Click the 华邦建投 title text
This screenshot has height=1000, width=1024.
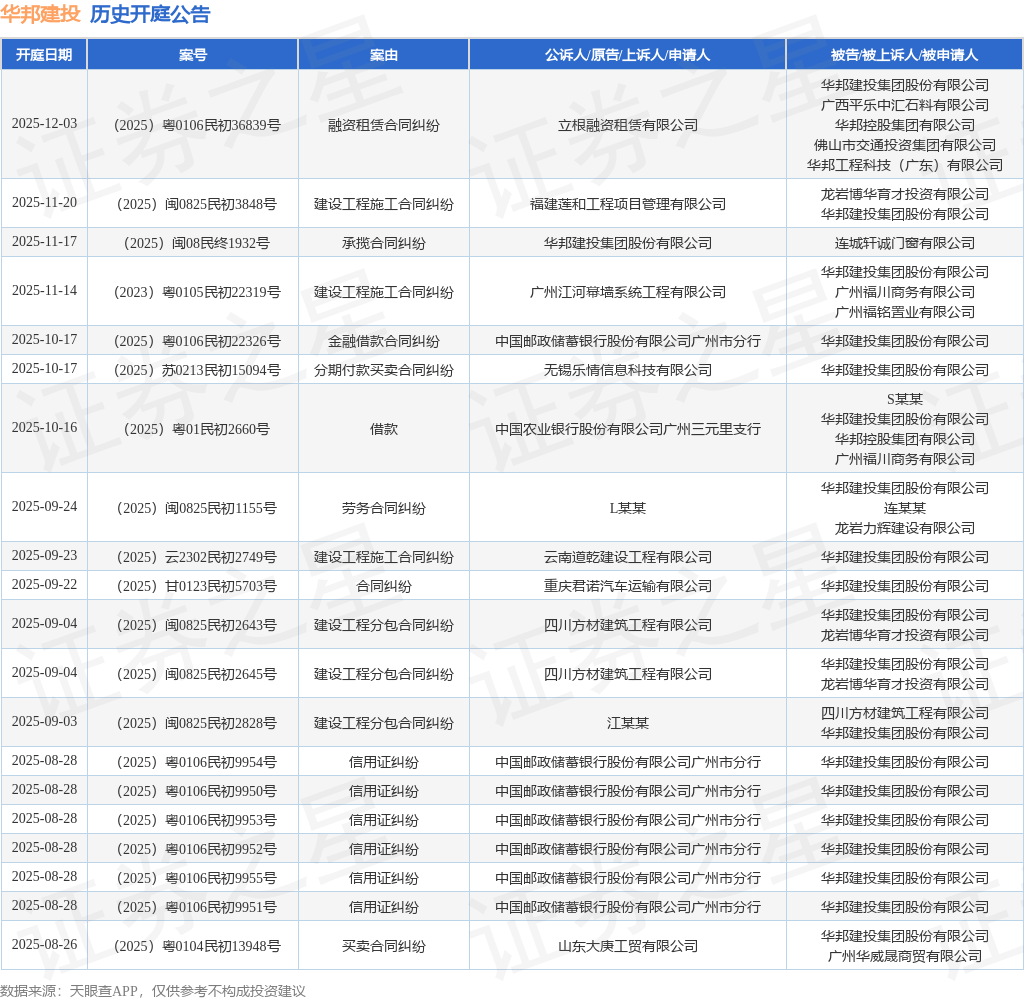(x=40, y=14)
